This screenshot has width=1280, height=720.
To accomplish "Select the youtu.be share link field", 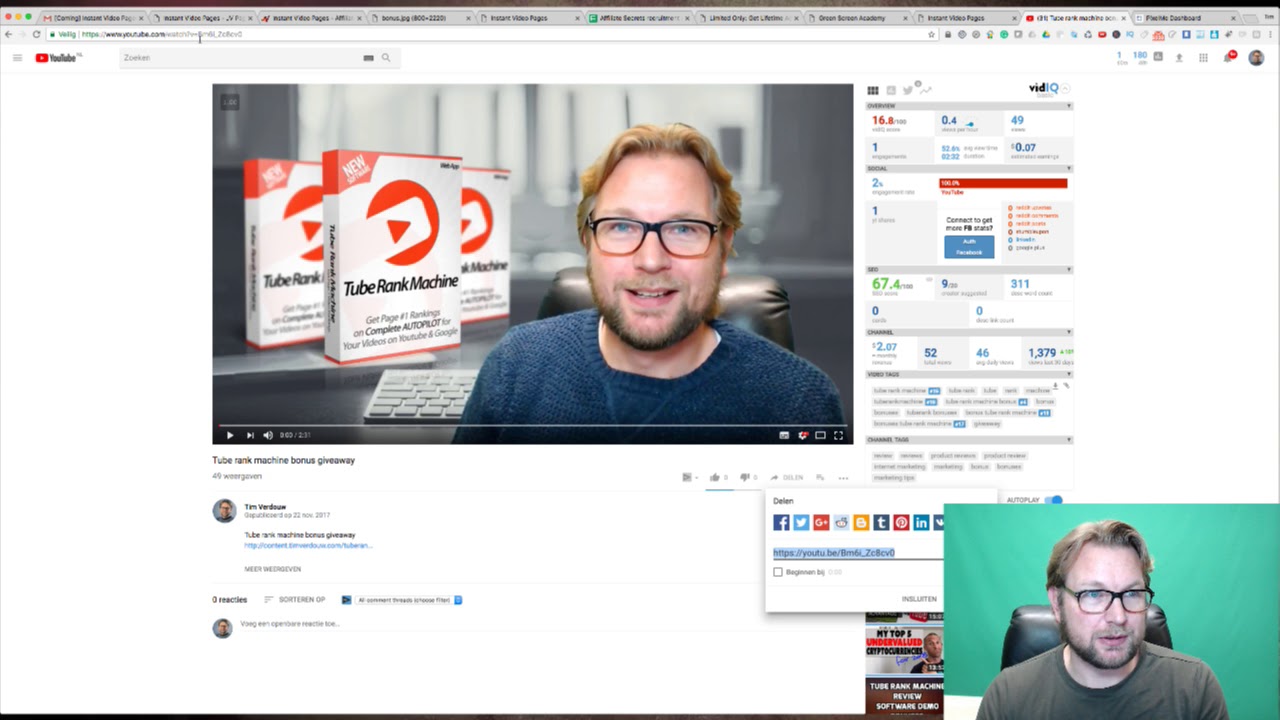I will [857, 552].
